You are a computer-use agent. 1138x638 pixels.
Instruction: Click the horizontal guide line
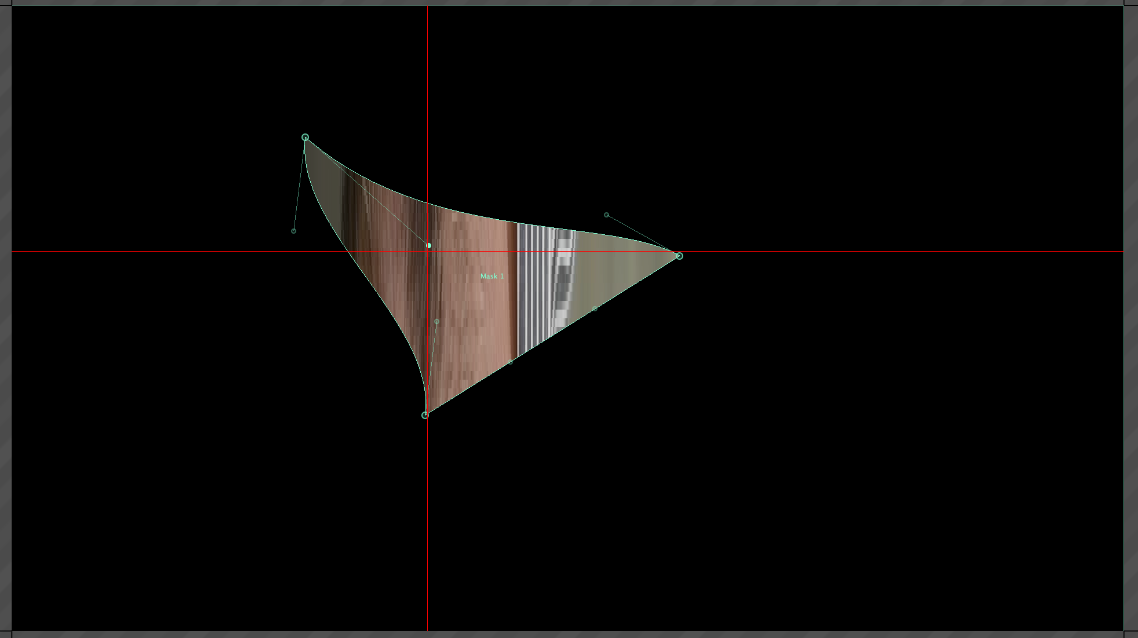pos(850,251)
